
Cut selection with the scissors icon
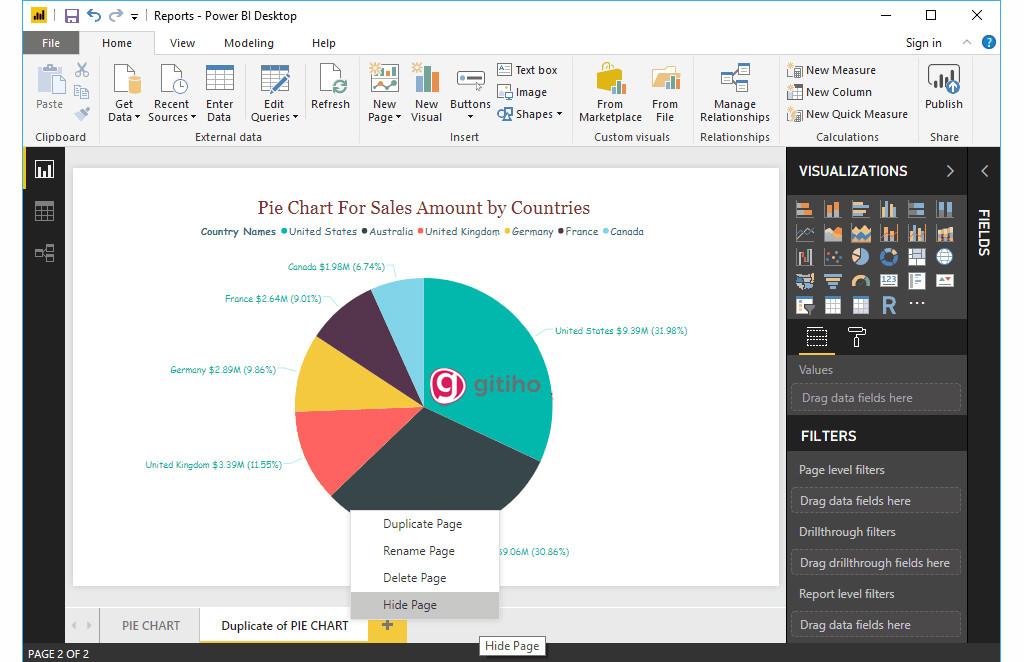point(82,69)
